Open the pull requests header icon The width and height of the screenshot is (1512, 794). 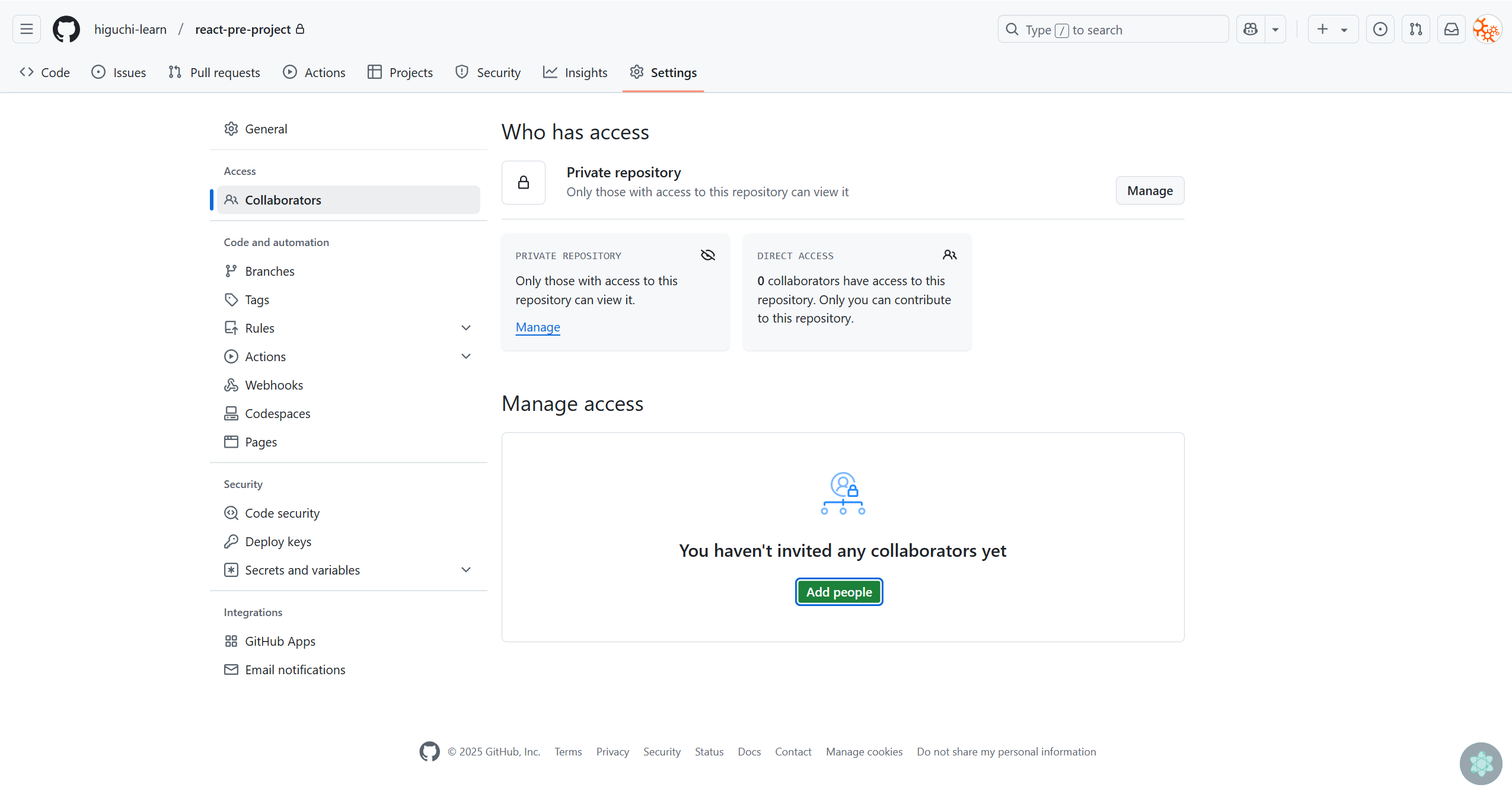click(x=1415, y=29)
